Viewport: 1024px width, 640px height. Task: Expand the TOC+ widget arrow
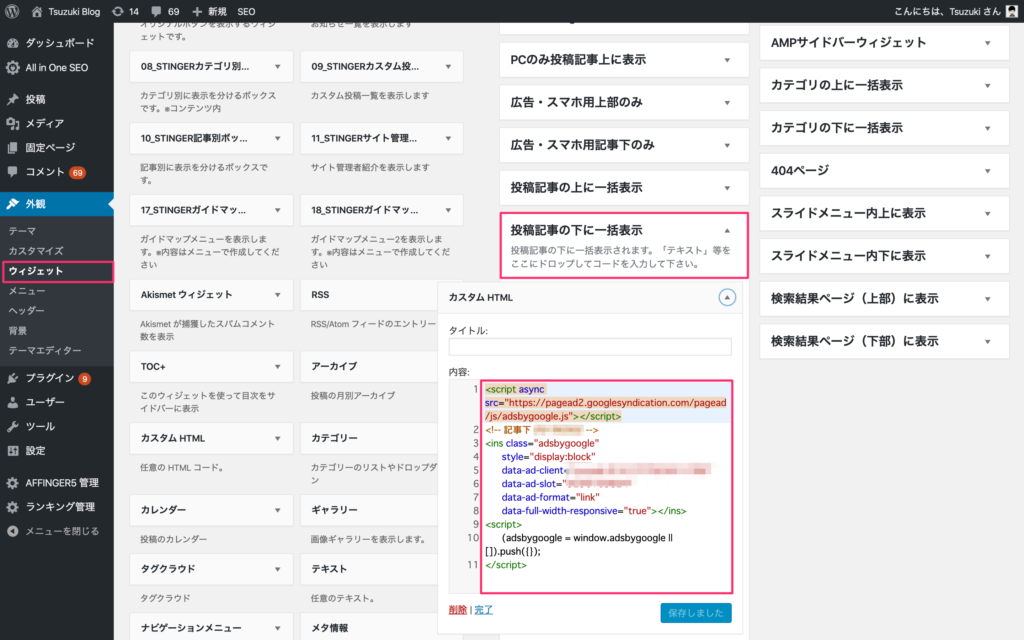click(x=278, y=367)
